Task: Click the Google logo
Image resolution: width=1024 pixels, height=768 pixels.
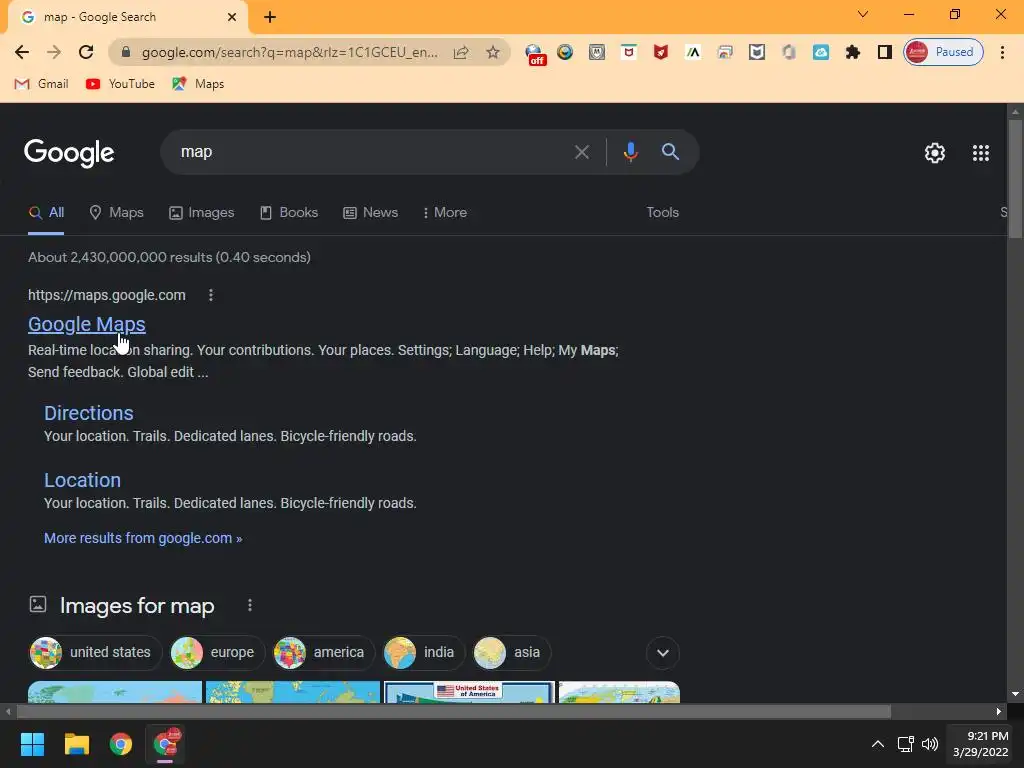Action: tap(69, 153)
